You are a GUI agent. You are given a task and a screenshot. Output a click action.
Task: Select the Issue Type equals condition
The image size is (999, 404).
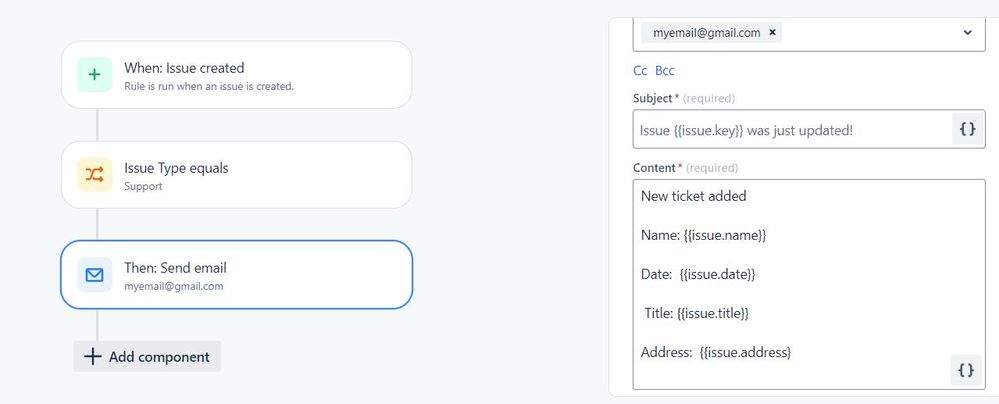coord(236,175)
